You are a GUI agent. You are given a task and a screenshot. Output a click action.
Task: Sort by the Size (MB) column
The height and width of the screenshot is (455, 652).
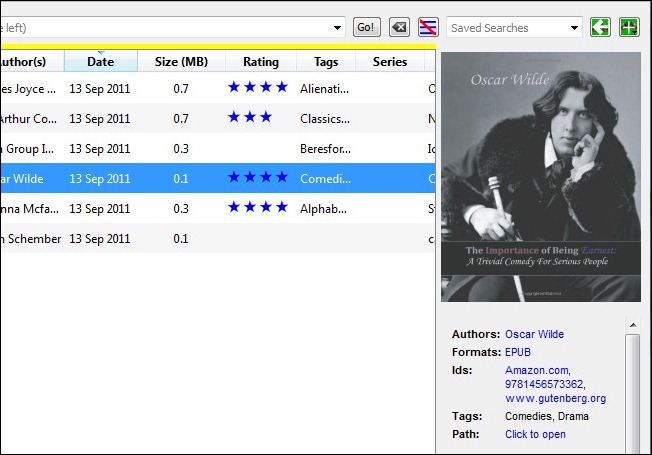[181, 62]
